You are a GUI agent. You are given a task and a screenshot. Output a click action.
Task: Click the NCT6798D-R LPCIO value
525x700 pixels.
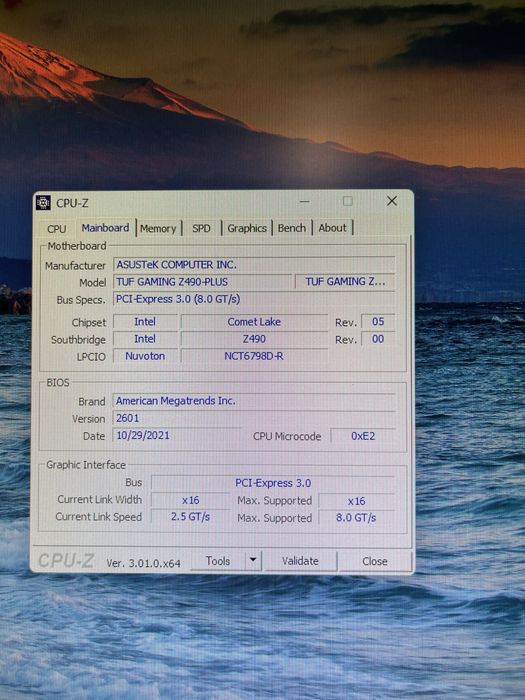[x=254, y=356]
